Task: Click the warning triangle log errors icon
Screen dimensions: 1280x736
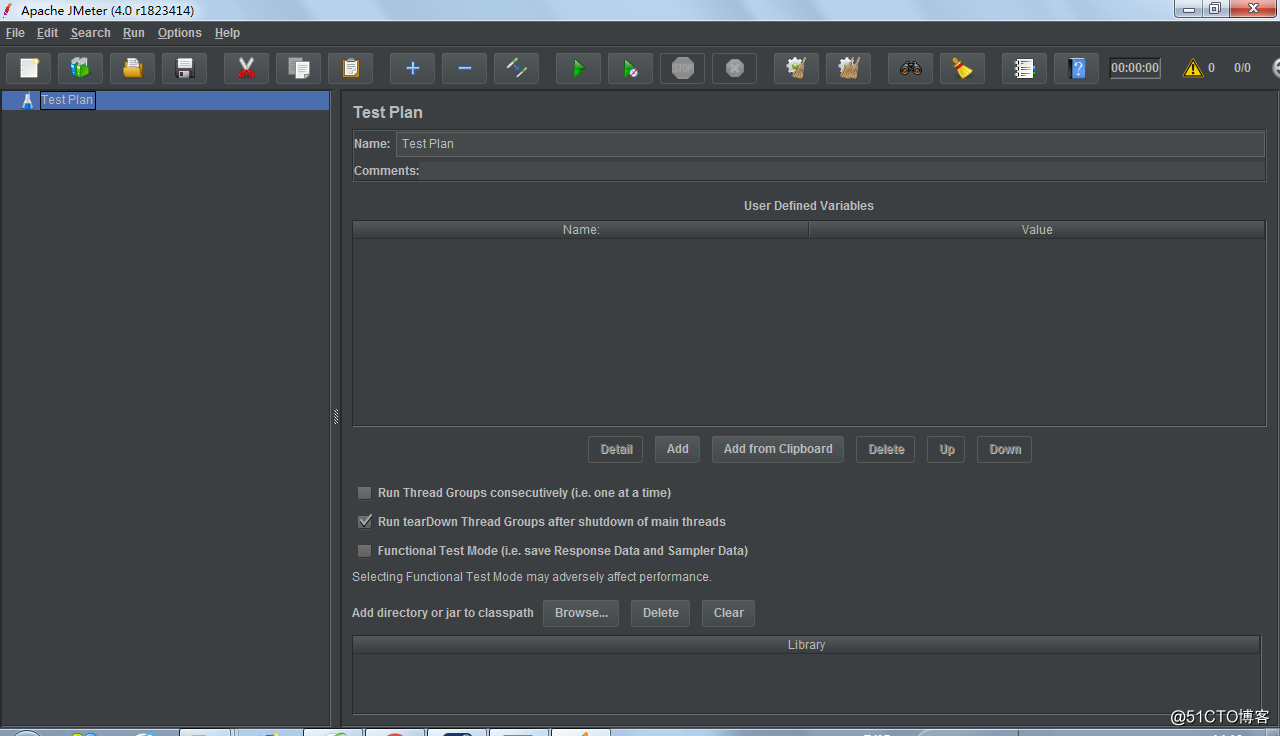Action: [x=1192, y=68]
